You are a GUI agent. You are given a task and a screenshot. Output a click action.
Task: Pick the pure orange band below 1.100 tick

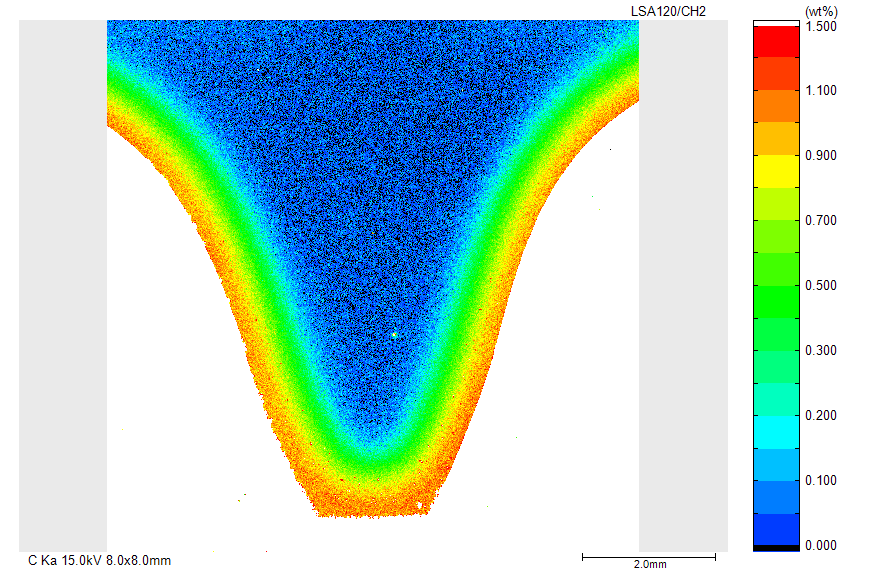[x=776, y=106]
